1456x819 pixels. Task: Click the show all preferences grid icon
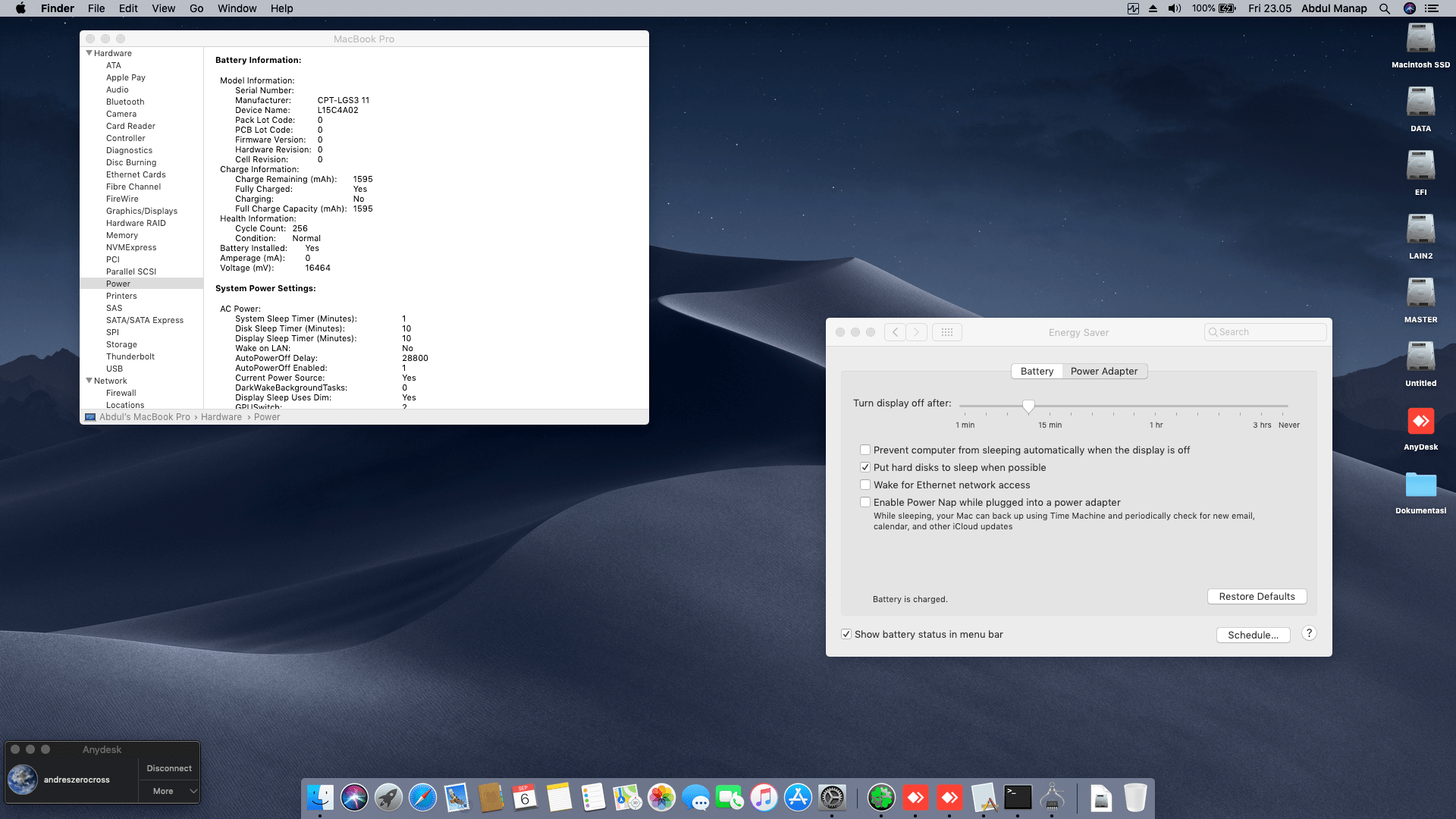(x=946, y=332)
